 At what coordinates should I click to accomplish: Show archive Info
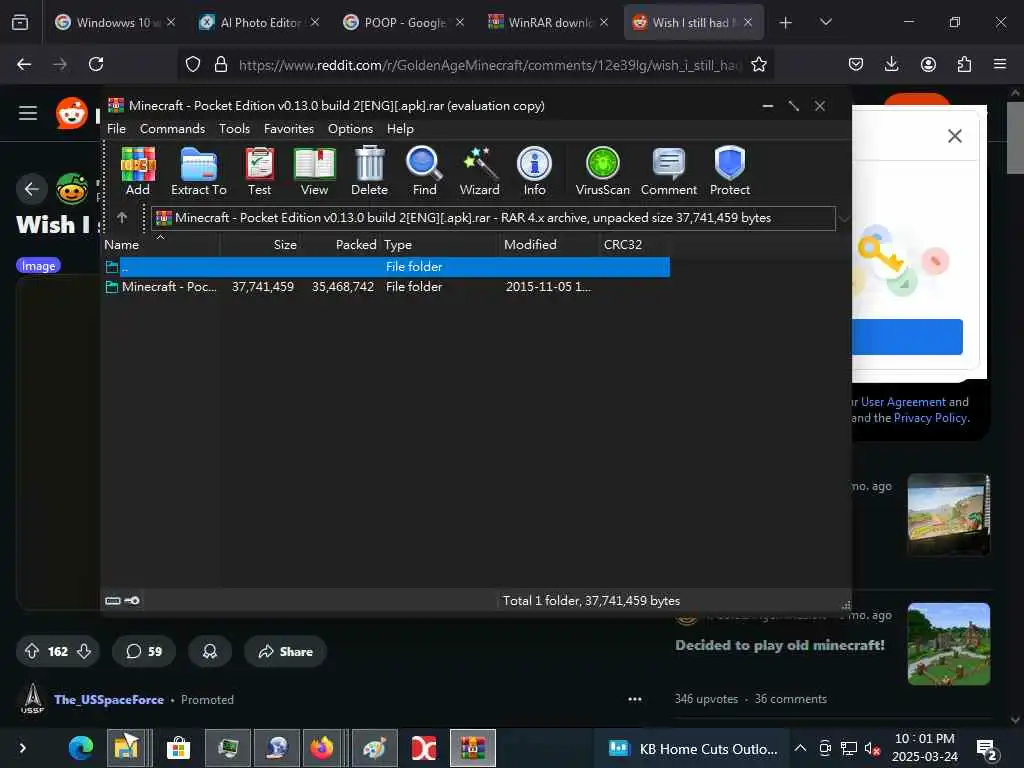tap(534, 171)
